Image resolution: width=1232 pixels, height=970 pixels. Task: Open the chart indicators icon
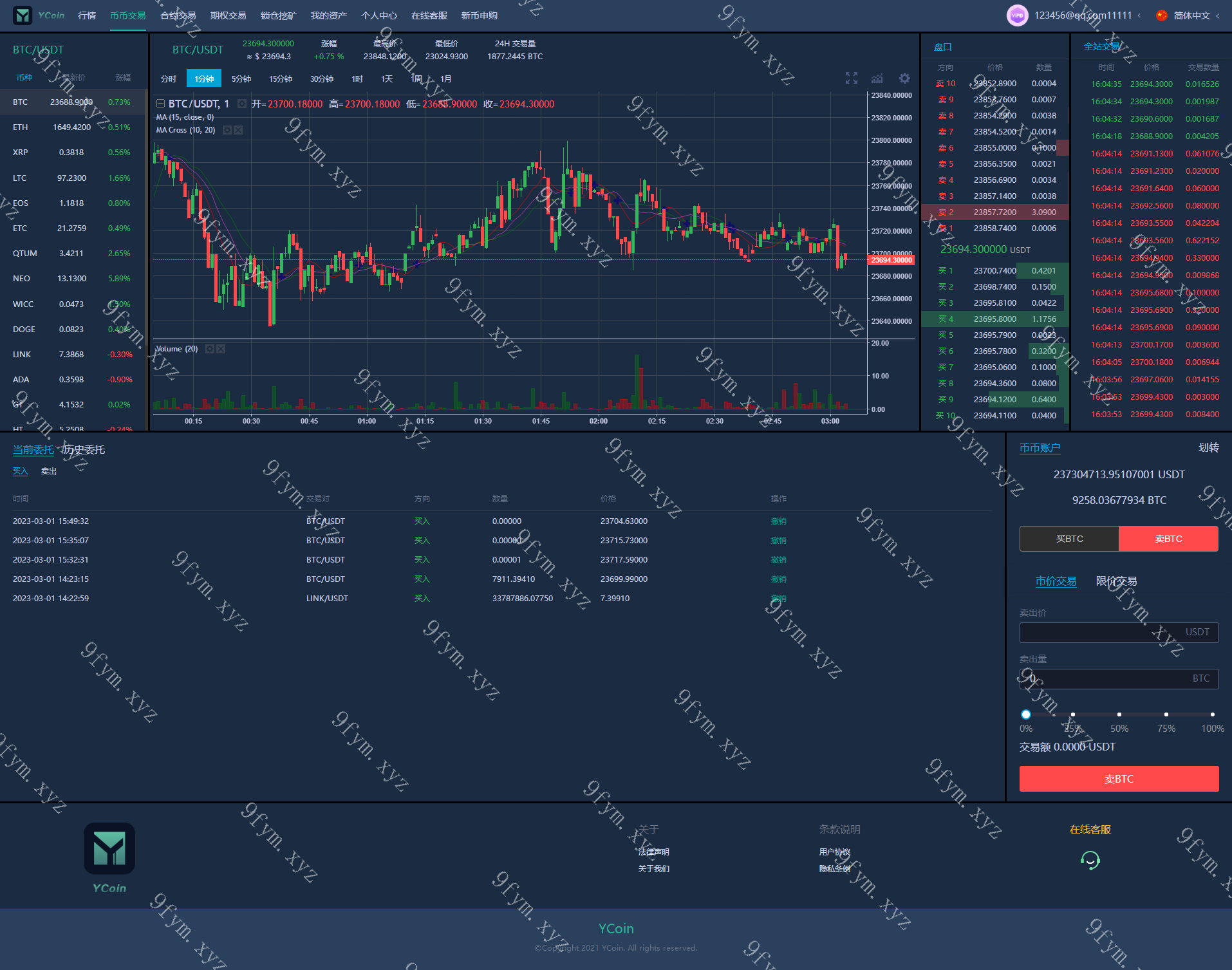[877, 79]
